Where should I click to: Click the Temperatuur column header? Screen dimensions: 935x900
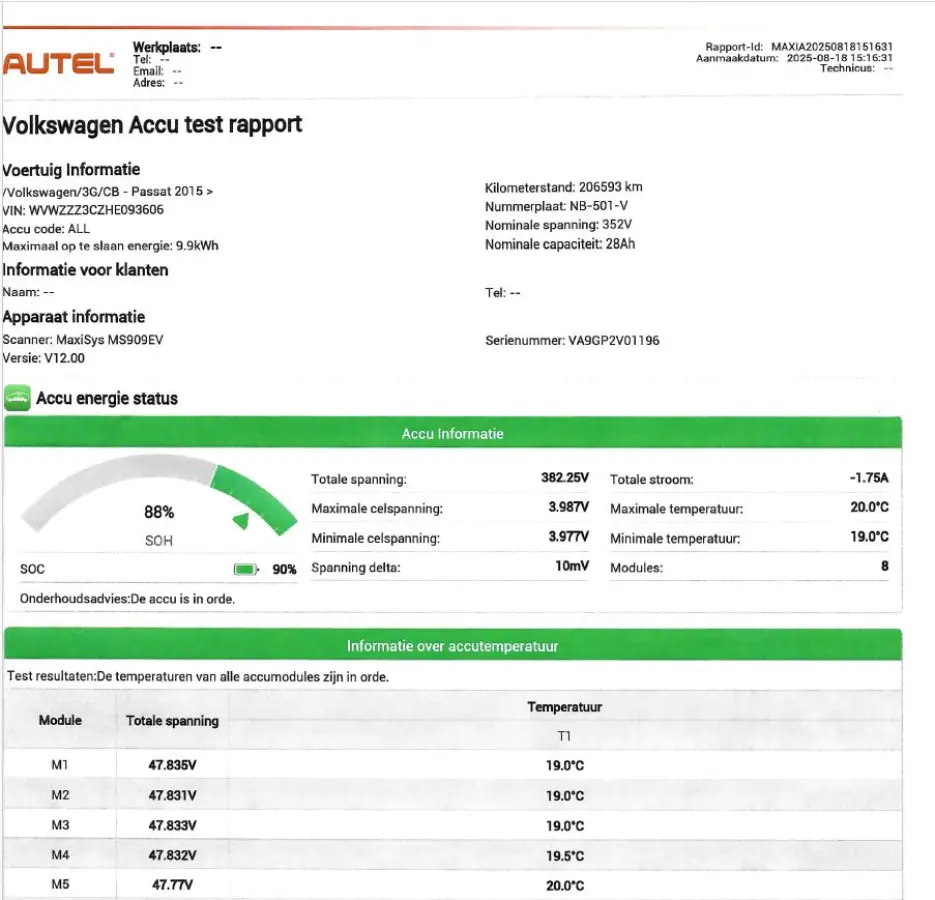[x=565, y=707]
